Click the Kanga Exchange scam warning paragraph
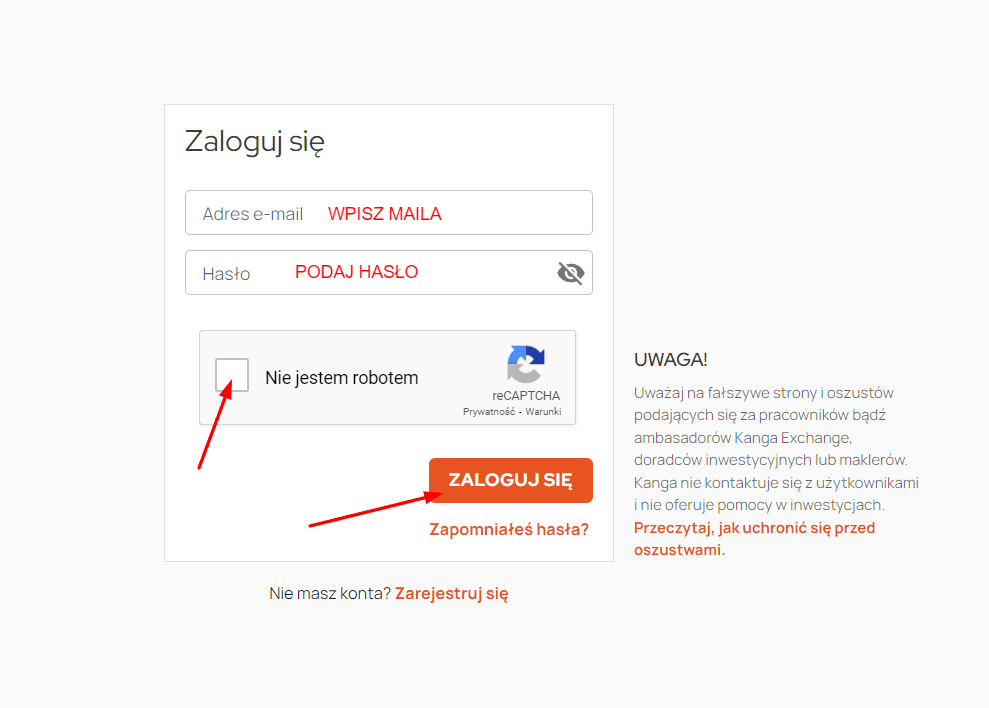 tap(776, 449)
